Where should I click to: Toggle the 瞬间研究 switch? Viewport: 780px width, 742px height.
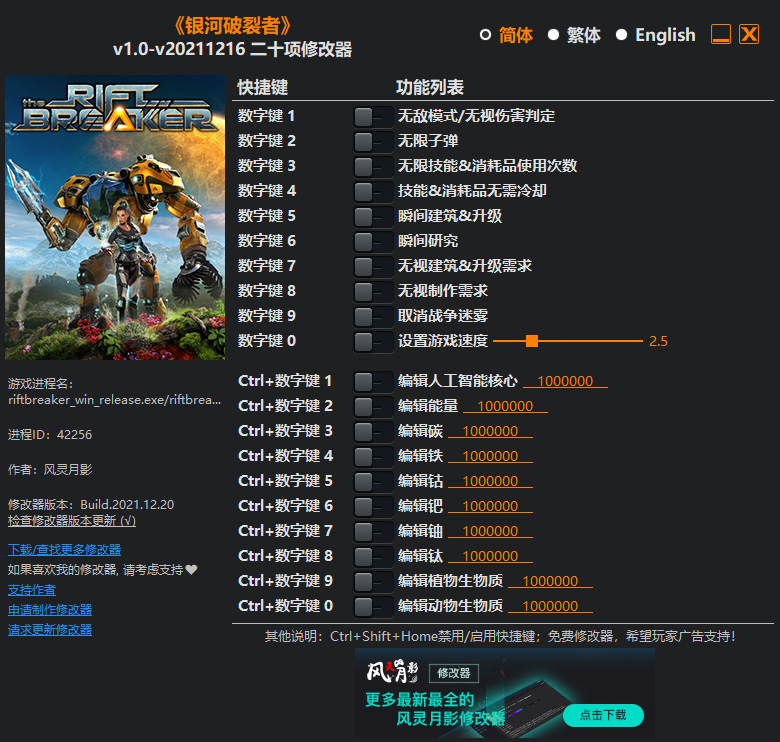point(373,242)
